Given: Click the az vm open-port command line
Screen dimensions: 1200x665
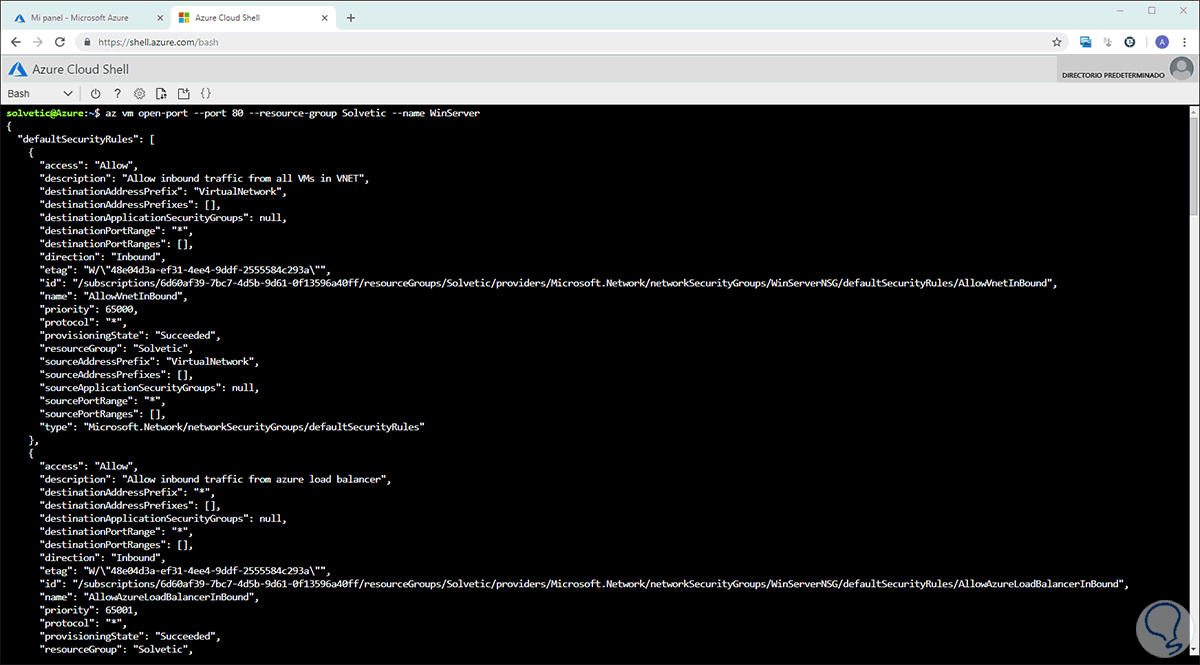Looking at the screenshot, I should (243, 114).
